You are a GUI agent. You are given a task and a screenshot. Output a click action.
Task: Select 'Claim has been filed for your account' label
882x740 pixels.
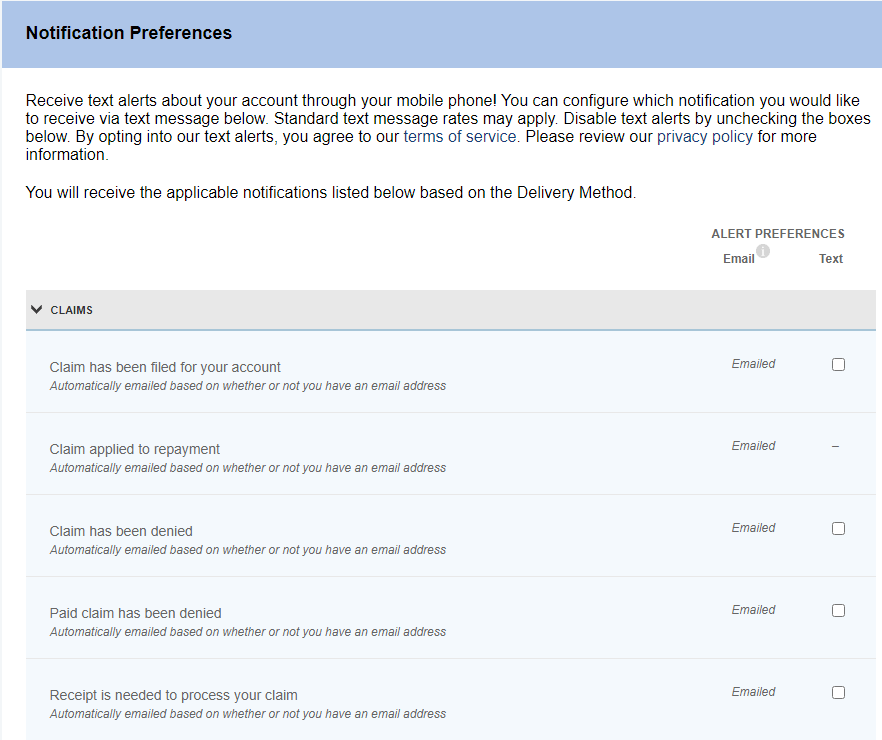[165, 367]
